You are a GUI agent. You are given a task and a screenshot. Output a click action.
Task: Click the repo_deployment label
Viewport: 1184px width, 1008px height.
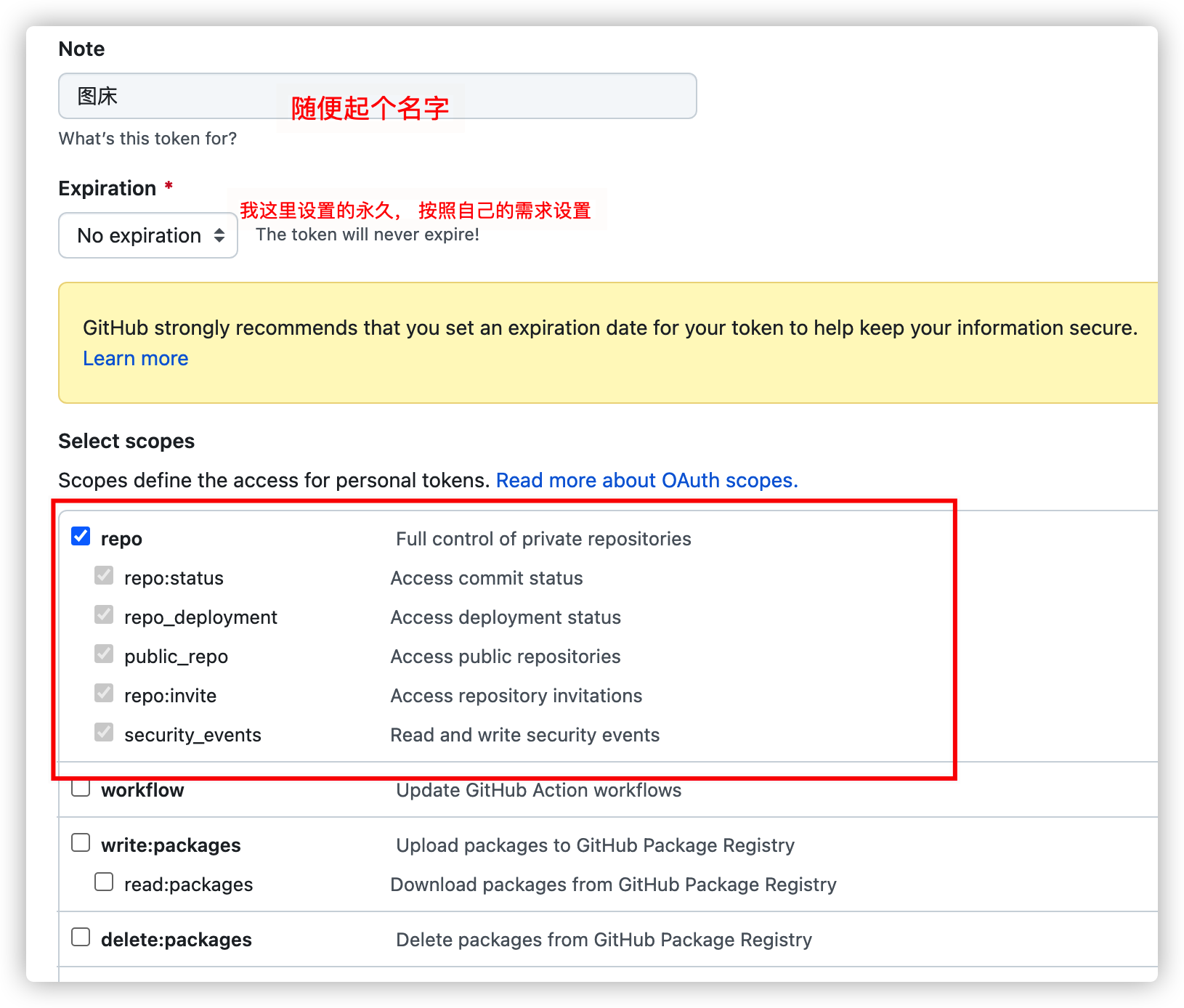click(200, 617)
